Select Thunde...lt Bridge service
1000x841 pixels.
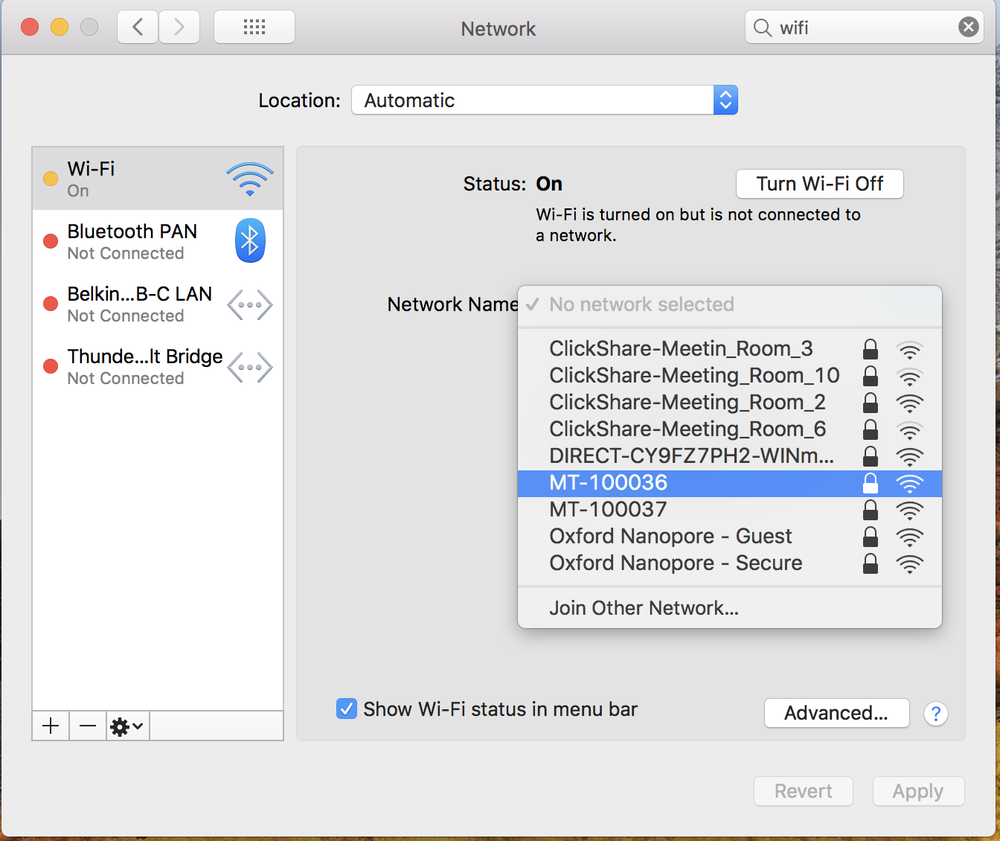158,366
